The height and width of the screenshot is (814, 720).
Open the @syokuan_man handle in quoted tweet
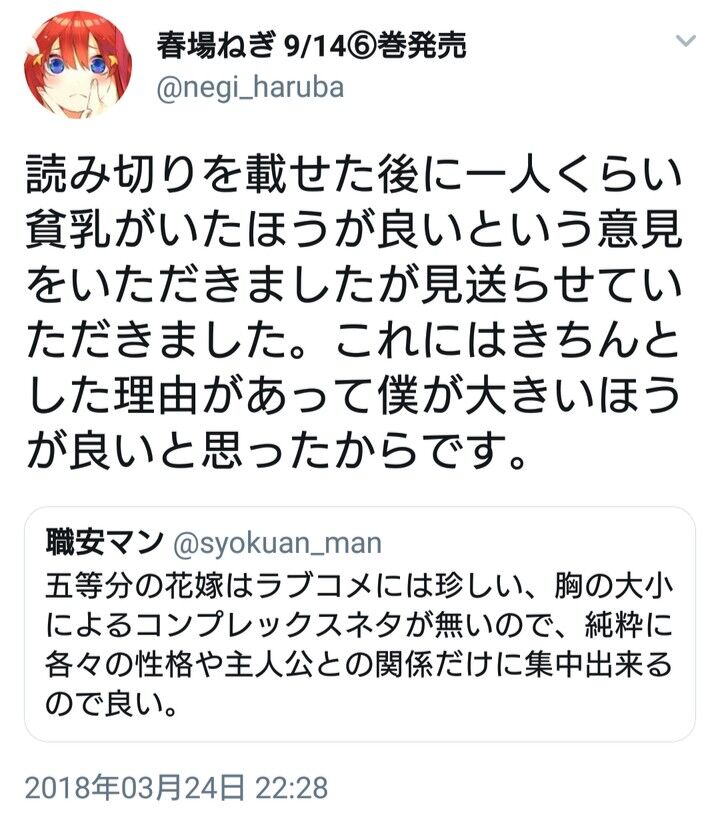pyautogui.click(x=277, y=544)
